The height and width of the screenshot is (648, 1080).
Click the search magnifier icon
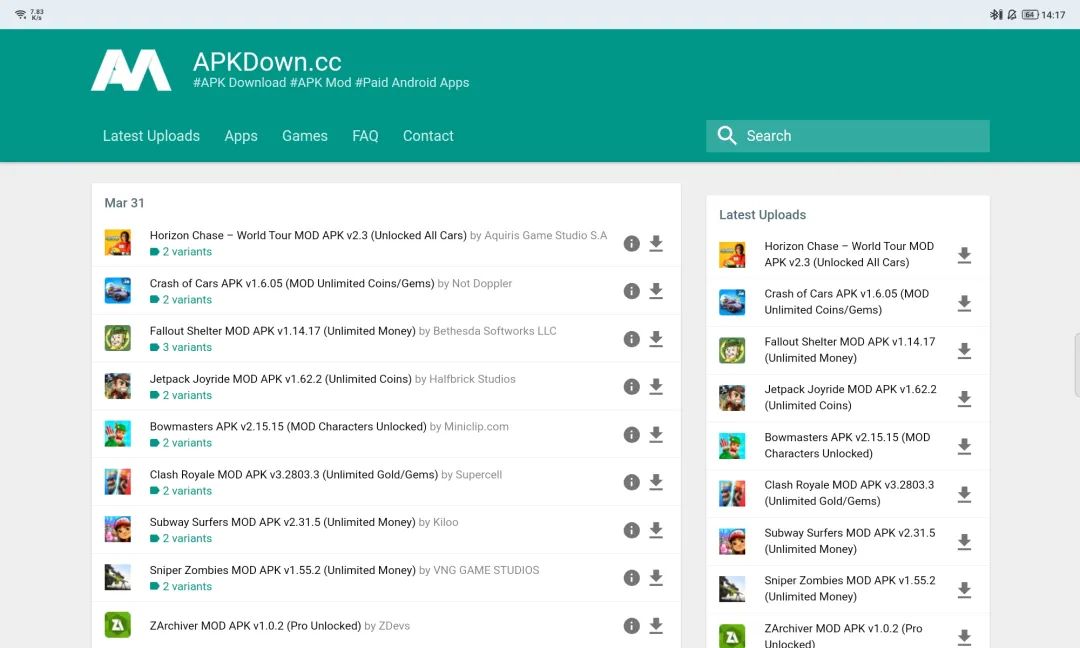727,135
